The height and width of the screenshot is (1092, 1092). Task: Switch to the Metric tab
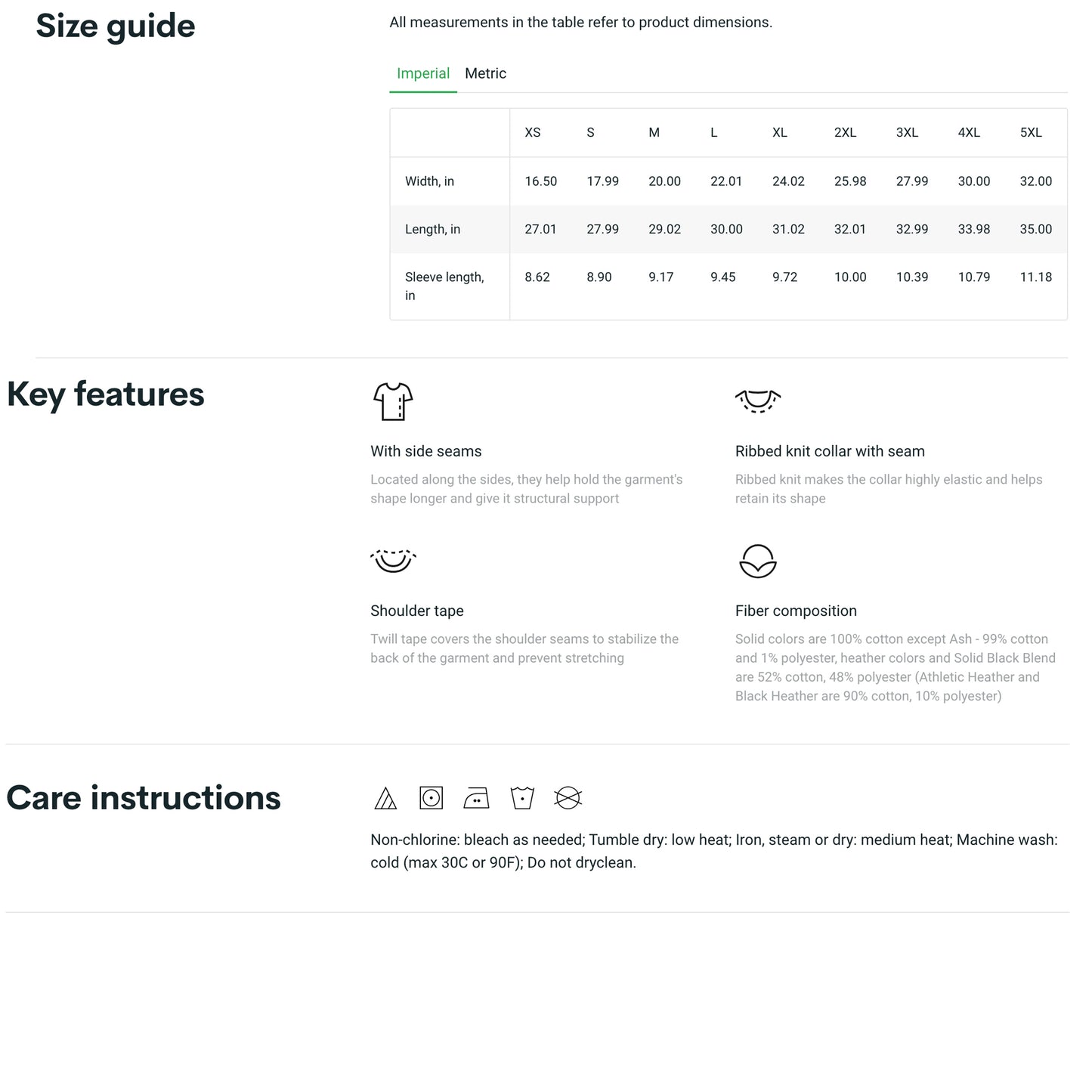485,73
